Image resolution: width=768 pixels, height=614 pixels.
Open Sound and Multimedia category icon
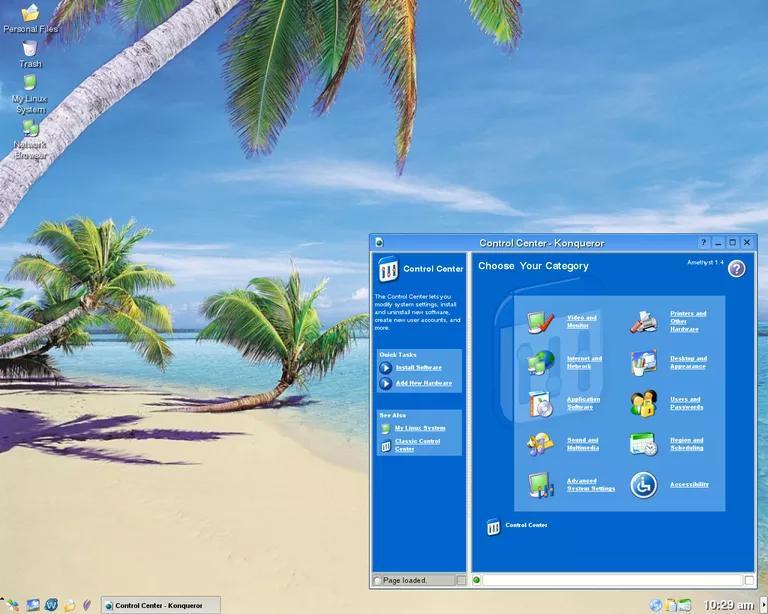541,444
